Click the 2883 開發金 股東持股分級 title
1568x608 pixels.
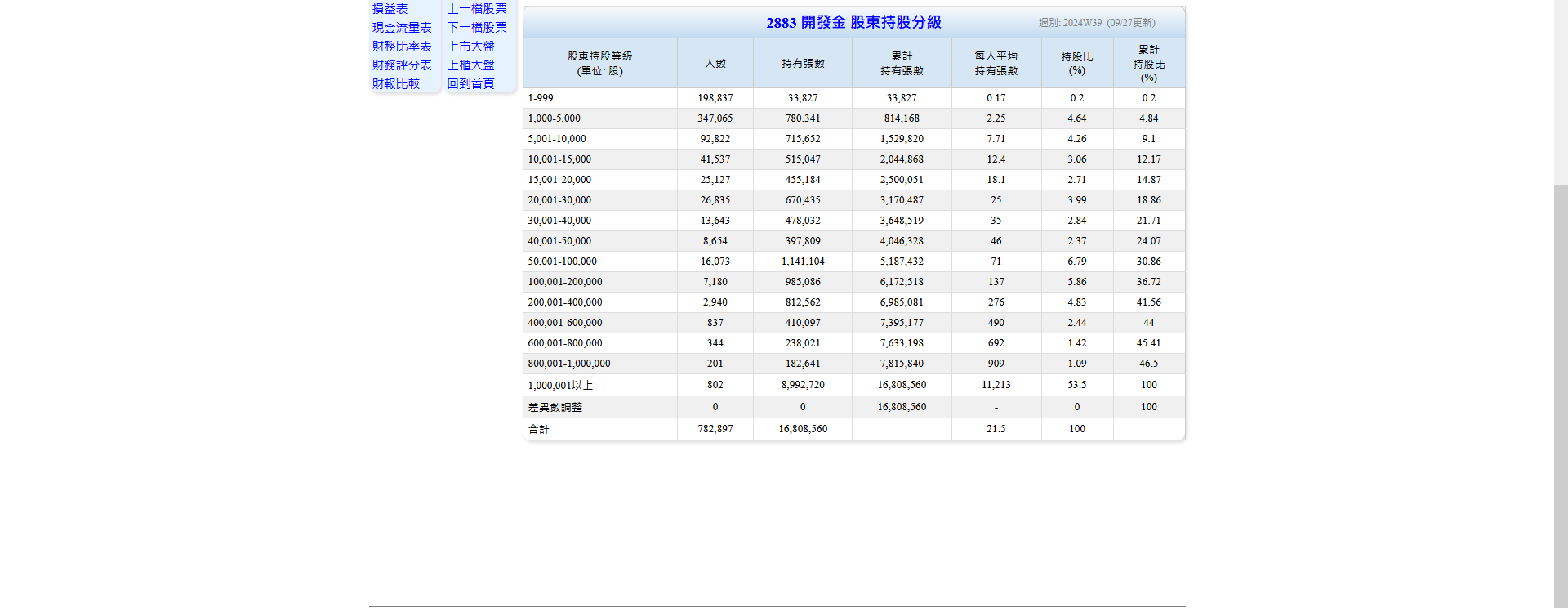(x=853, y=23)
